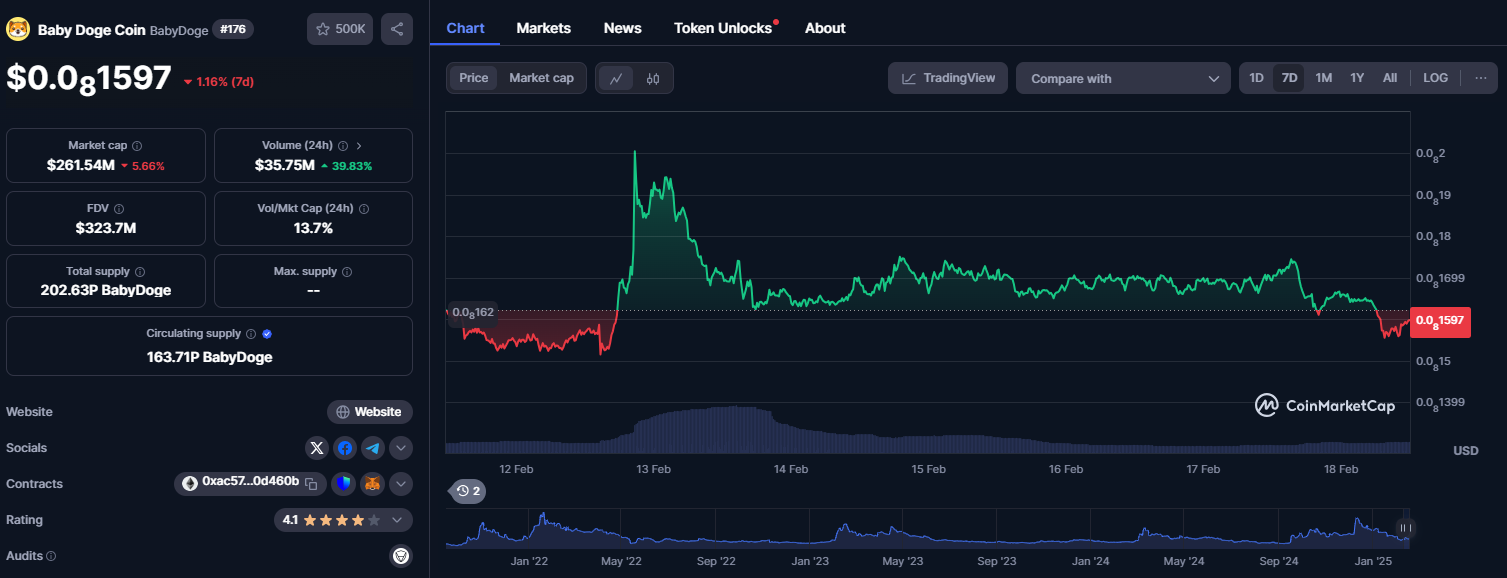Open the TradingView chart button

click(948, 78)
